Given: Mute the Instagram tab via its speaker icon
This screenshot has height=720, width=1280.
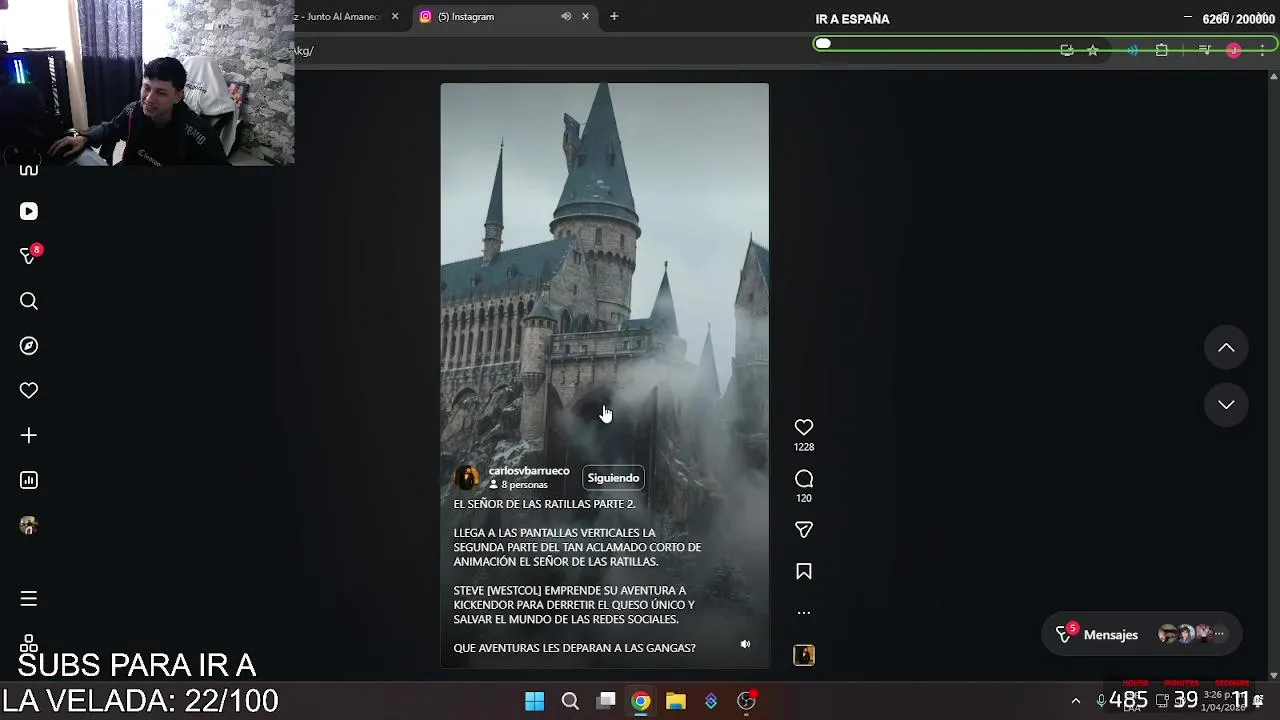Looking at the screenshot, I should pyautogui.click(x=566, y=16).
